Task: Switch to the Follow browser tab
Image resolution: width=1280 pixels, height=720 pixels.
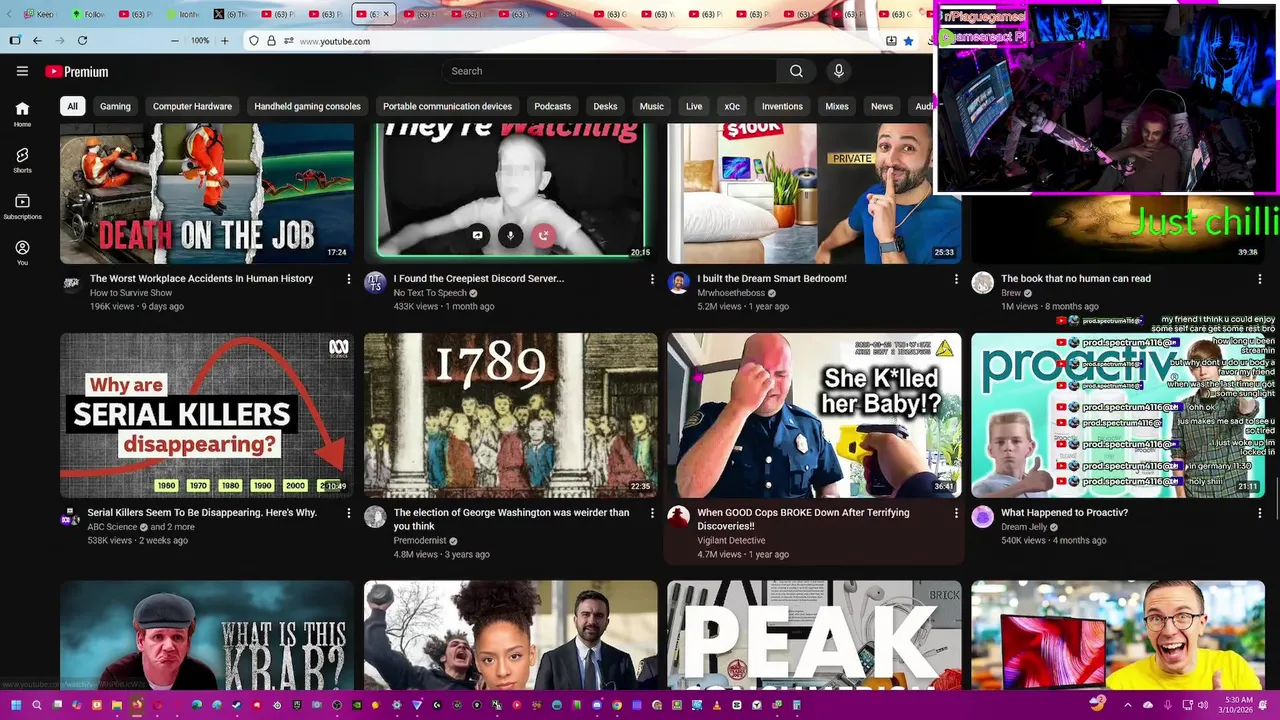Action: tap(88, 14)
